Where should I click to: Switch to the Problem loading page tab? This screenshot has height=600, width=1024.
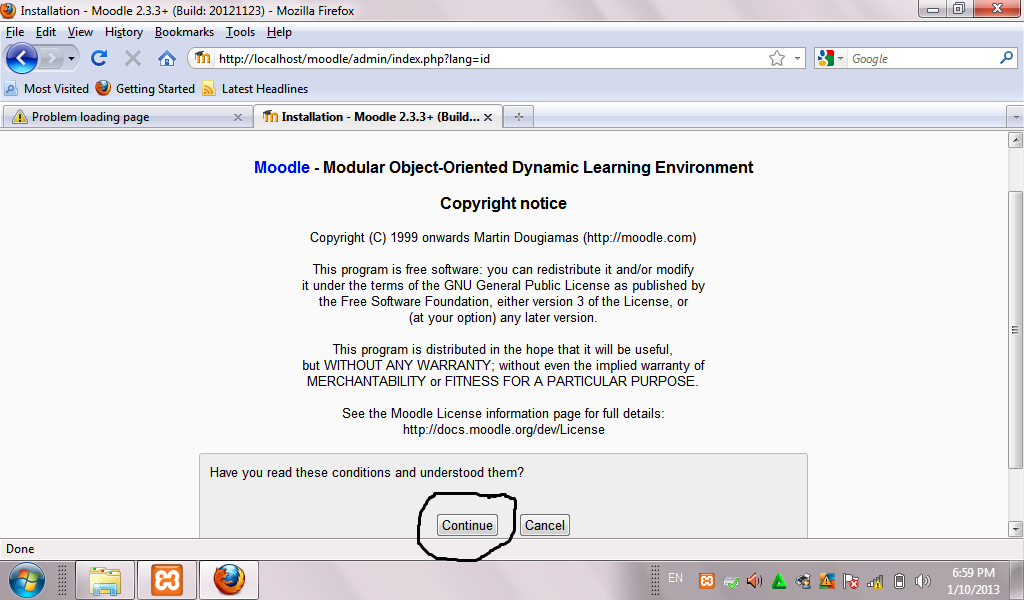coord(127,117)
